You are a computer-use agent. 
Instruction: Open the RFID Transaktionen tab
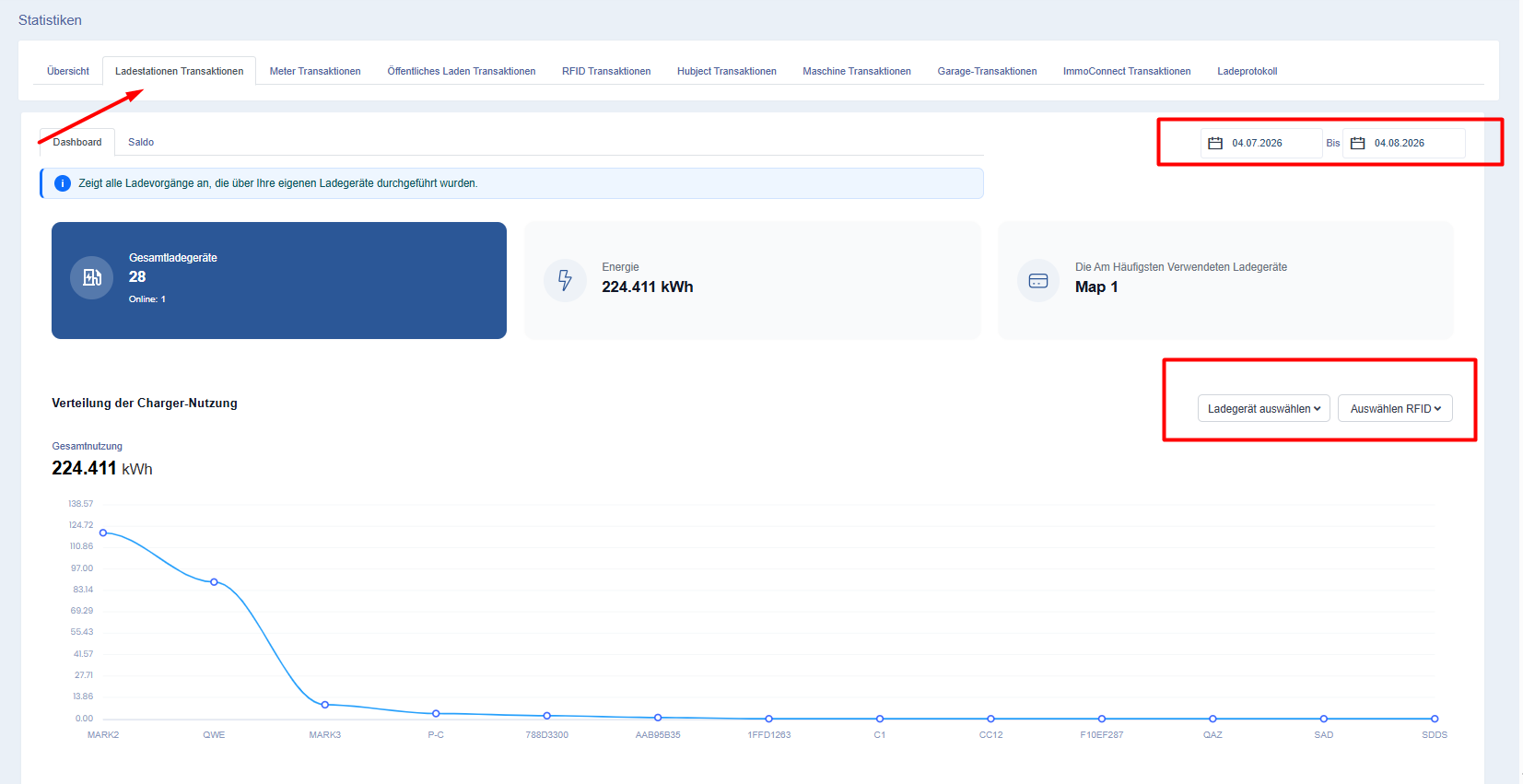(x=606, y=71)
